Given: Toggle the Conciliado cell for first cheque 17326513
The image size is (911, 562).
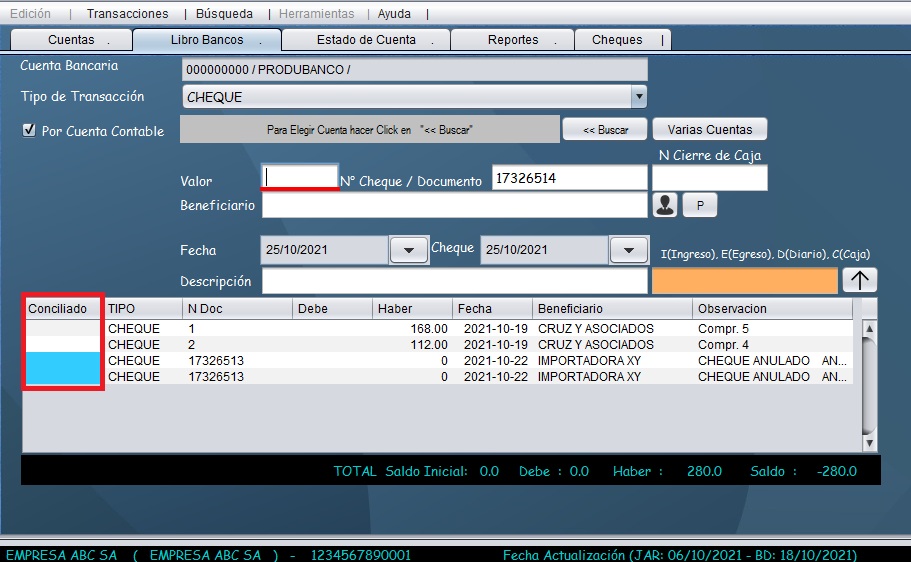Looking at the screenshot, I should click(63, 360).
